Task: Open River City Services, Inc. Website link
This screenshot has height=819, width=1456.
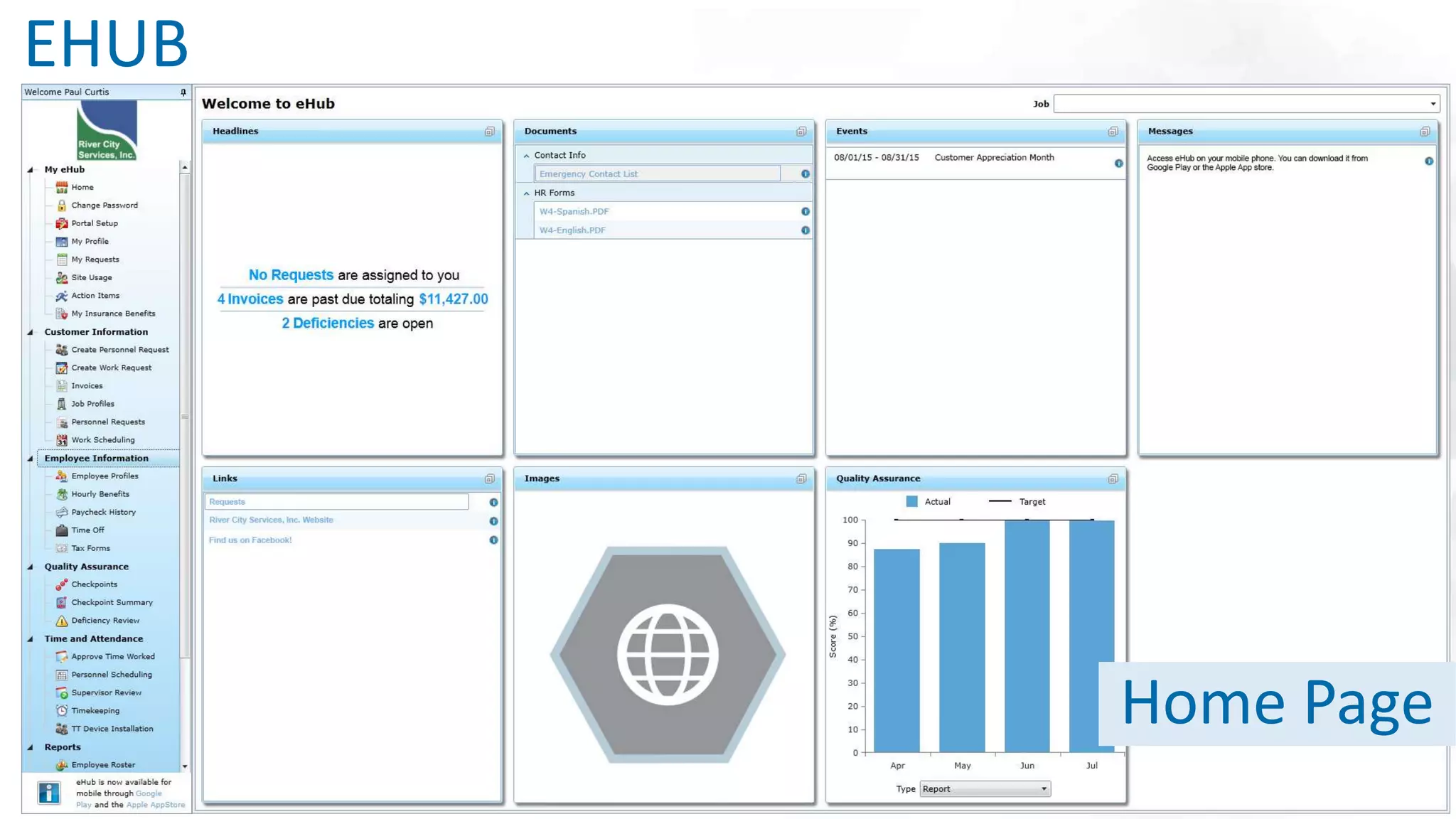Action: coord(271,520)
